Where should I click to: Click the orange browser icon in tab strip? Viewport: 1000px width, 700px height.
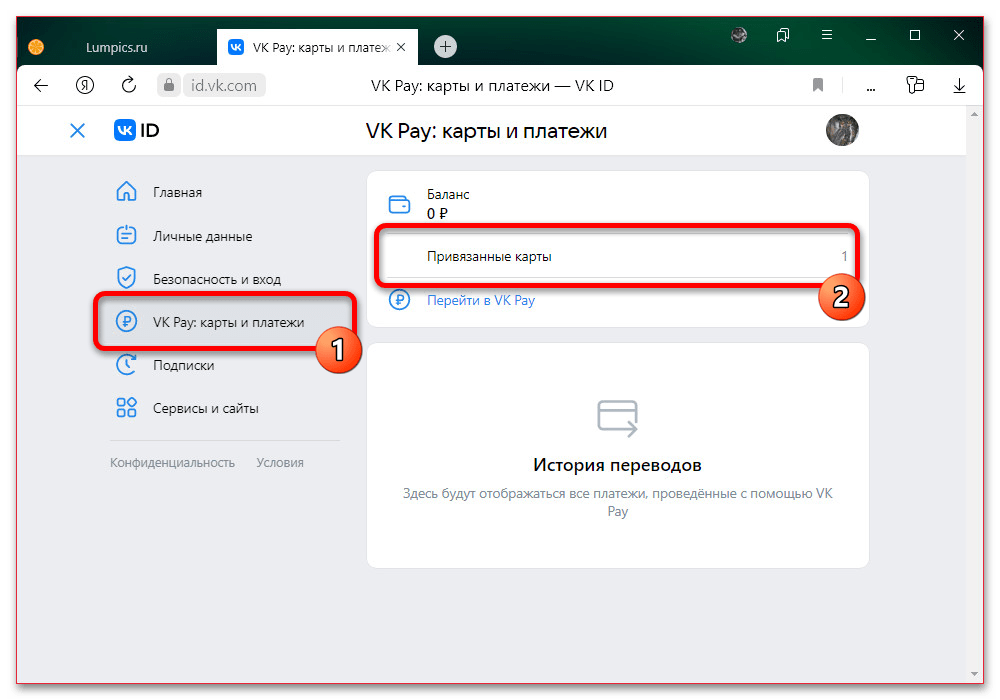pyautogui.click(x=36, y=47)
